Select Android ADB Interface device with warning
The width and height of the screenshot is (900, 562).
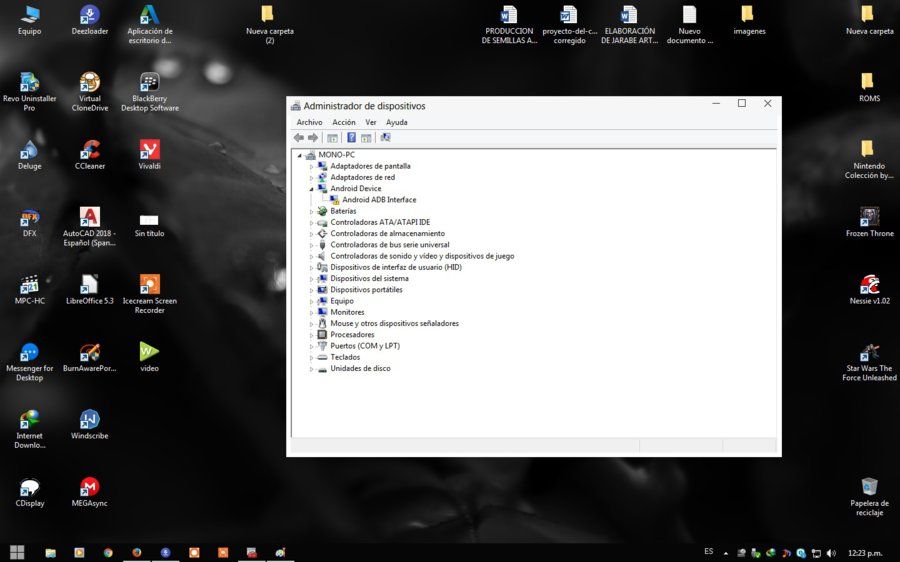tap(379, 200)
